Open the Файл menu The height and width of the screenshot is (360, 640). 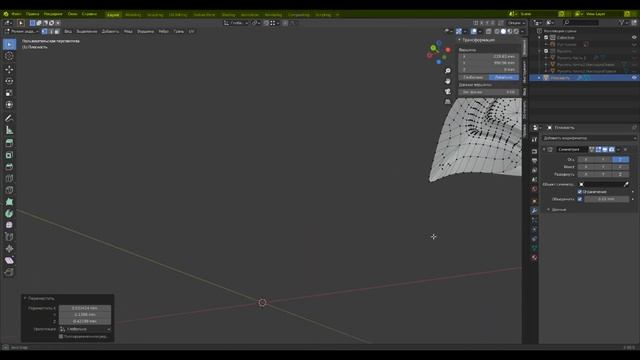(x=16, y=14)
